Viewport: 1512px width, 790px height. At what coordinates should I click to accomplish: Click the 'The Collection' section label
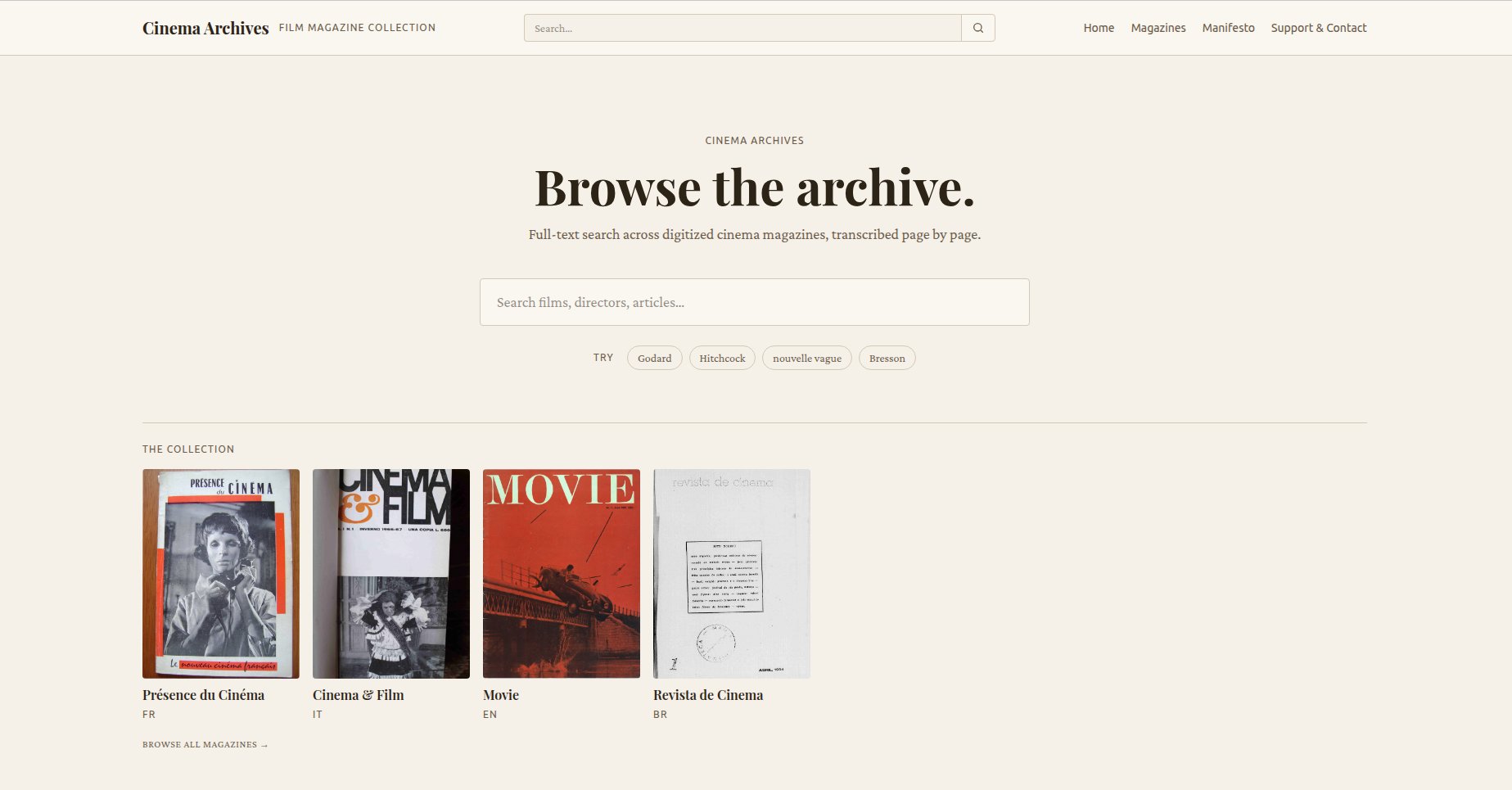click(x=188, y=449)
